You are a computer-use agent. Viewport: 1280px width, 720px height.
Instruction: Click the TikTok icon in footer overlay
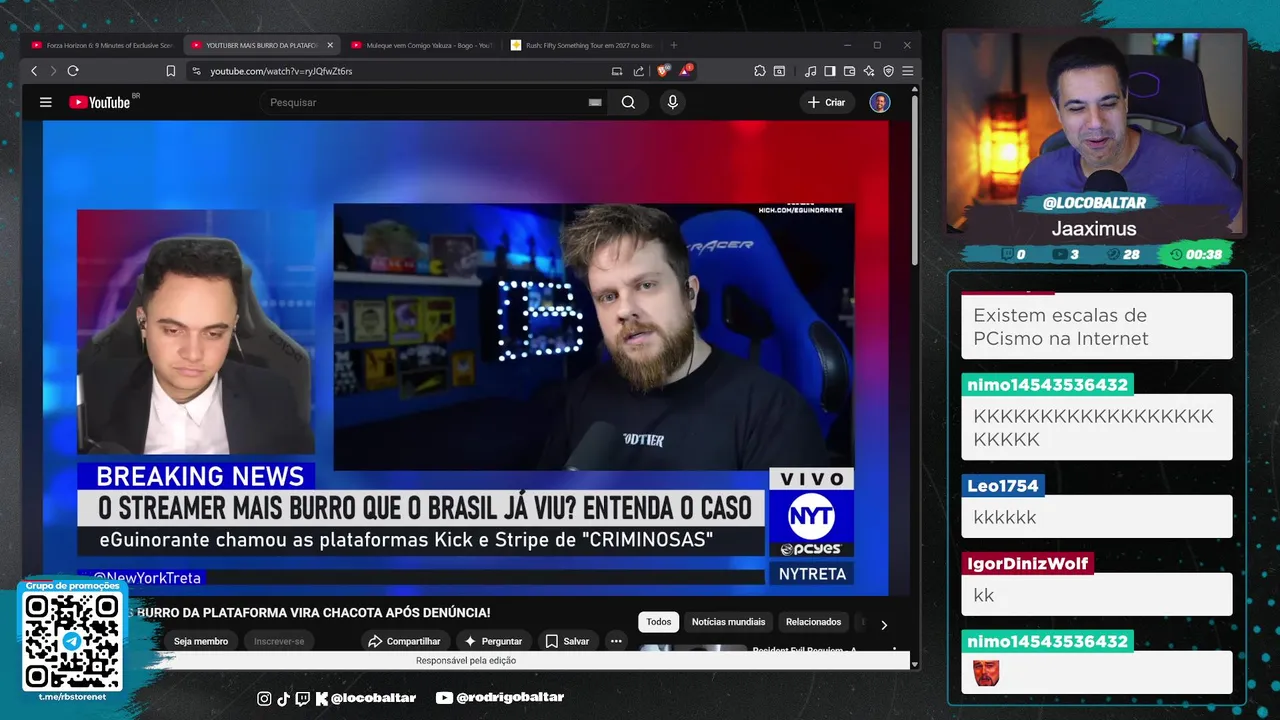(283, 698)
